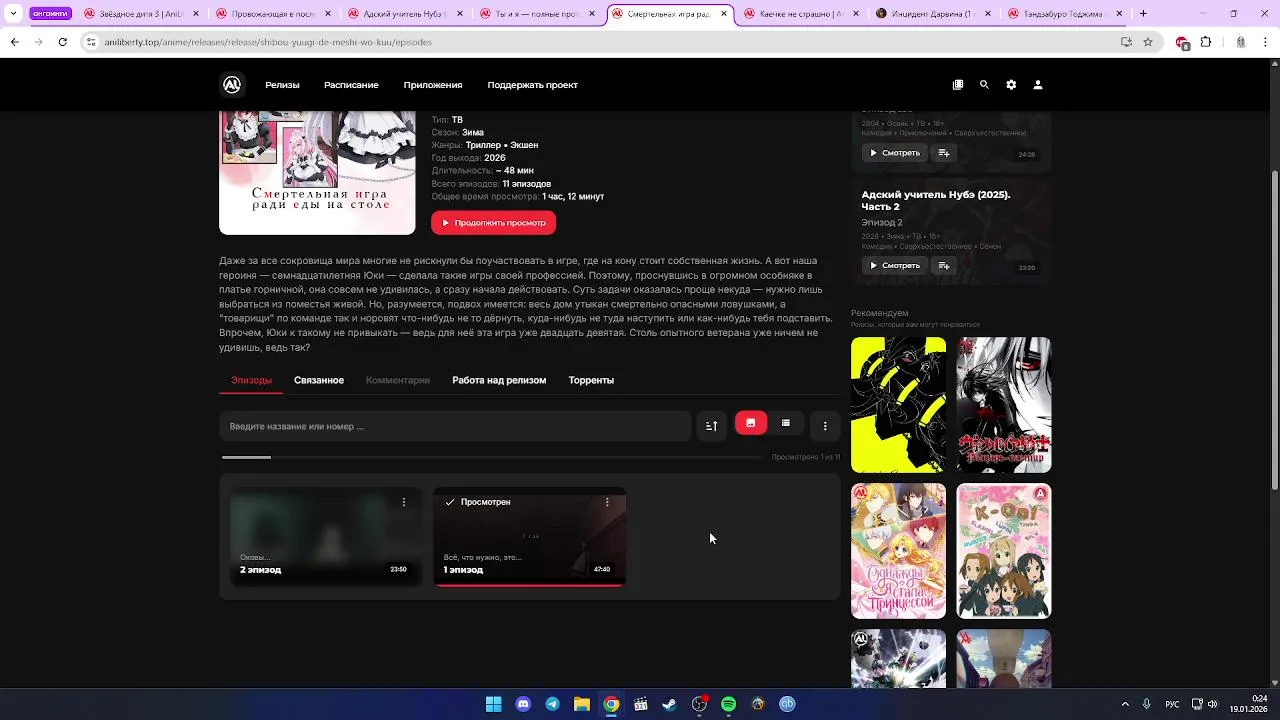Click Смотреть for Адский учитель Нубэ Эпизод 2
This screenshot has height=720, width=1280.
tap(894, 266)
